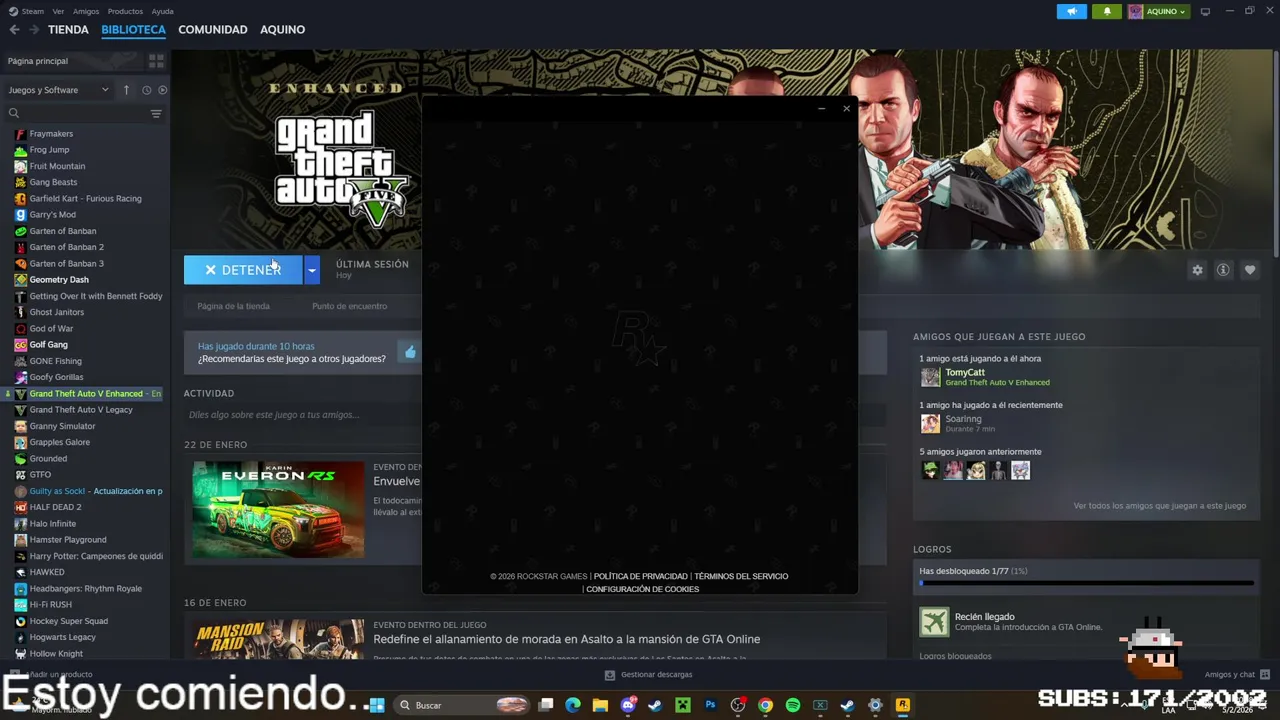The height and width of the screenshot is (720, 1280).
Task: Open Configuración de cookies link
Action: [x=643, y=589]
